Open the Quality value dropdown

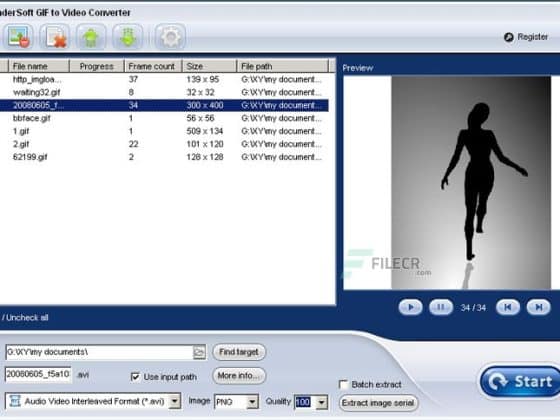click(322, 402)
